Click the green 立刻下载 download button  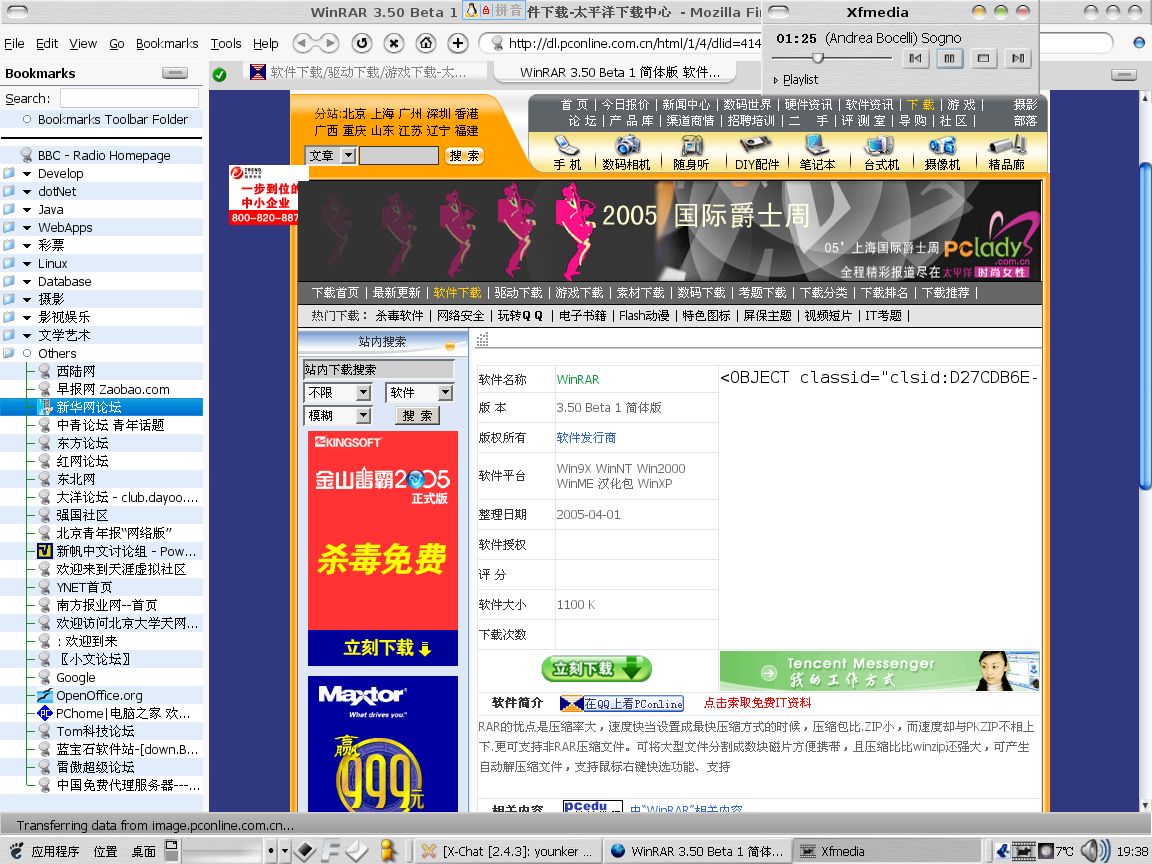[597, 669]
